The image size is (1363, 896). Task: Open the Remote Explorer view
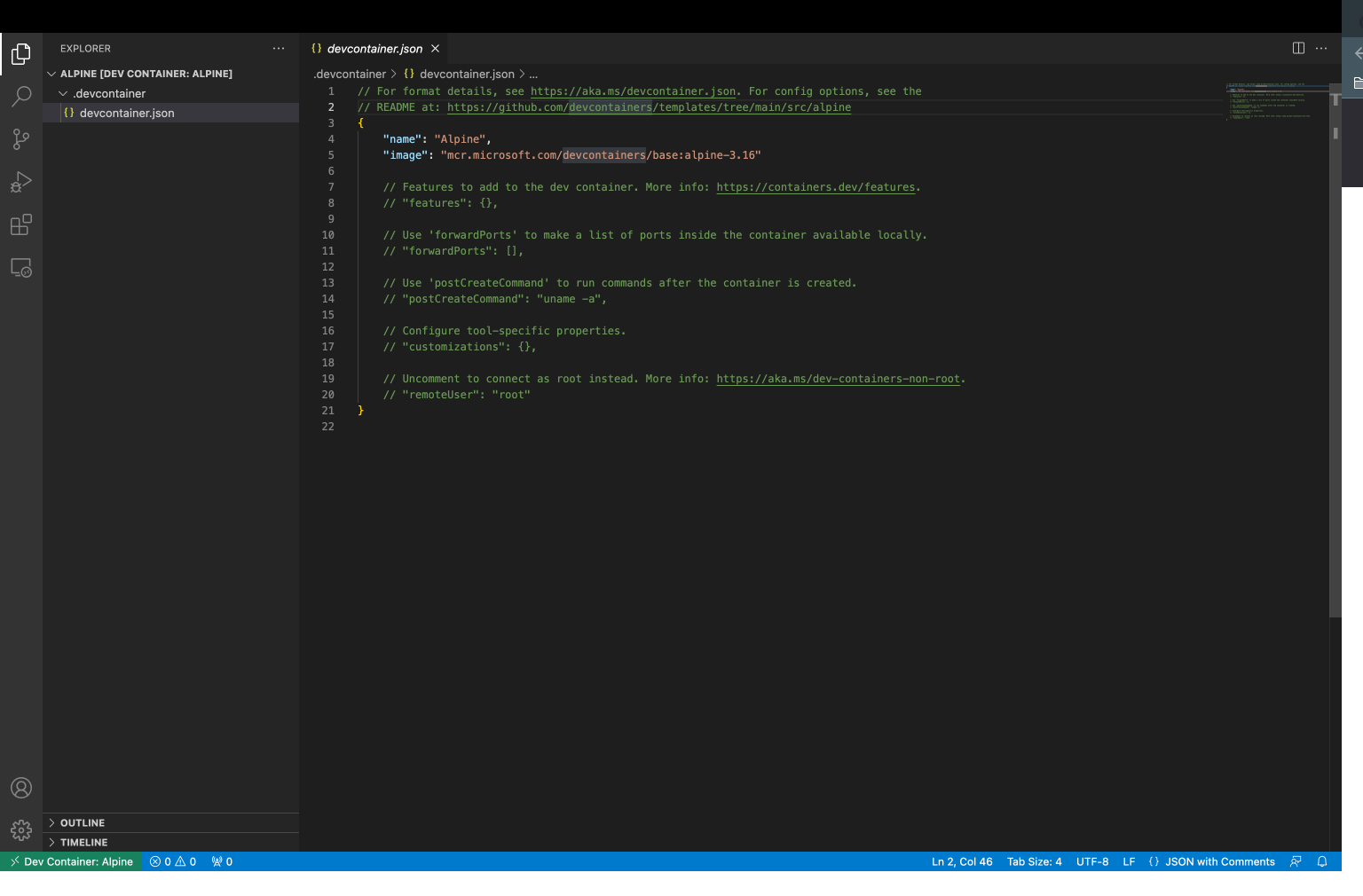pyautogui.click(x=21, y=267)
